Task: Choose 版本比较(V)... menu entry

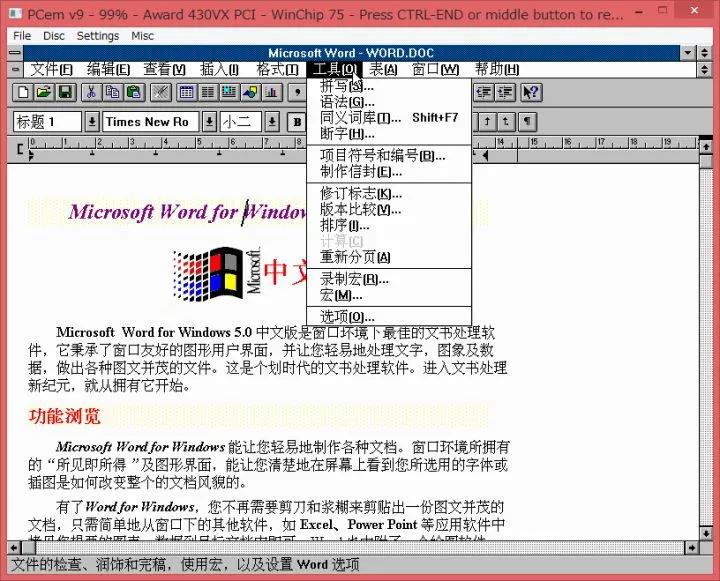Action: click(389, 209)
